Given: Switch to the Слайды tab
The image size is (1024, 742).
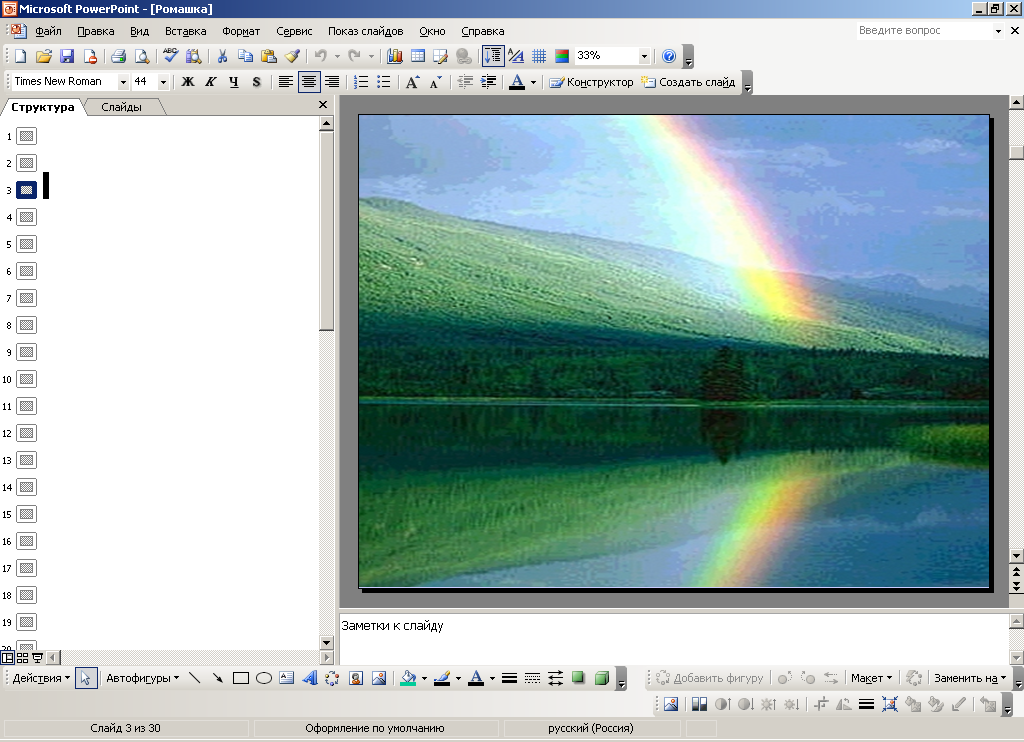Looking at the screenshot, I should (121, 107).
